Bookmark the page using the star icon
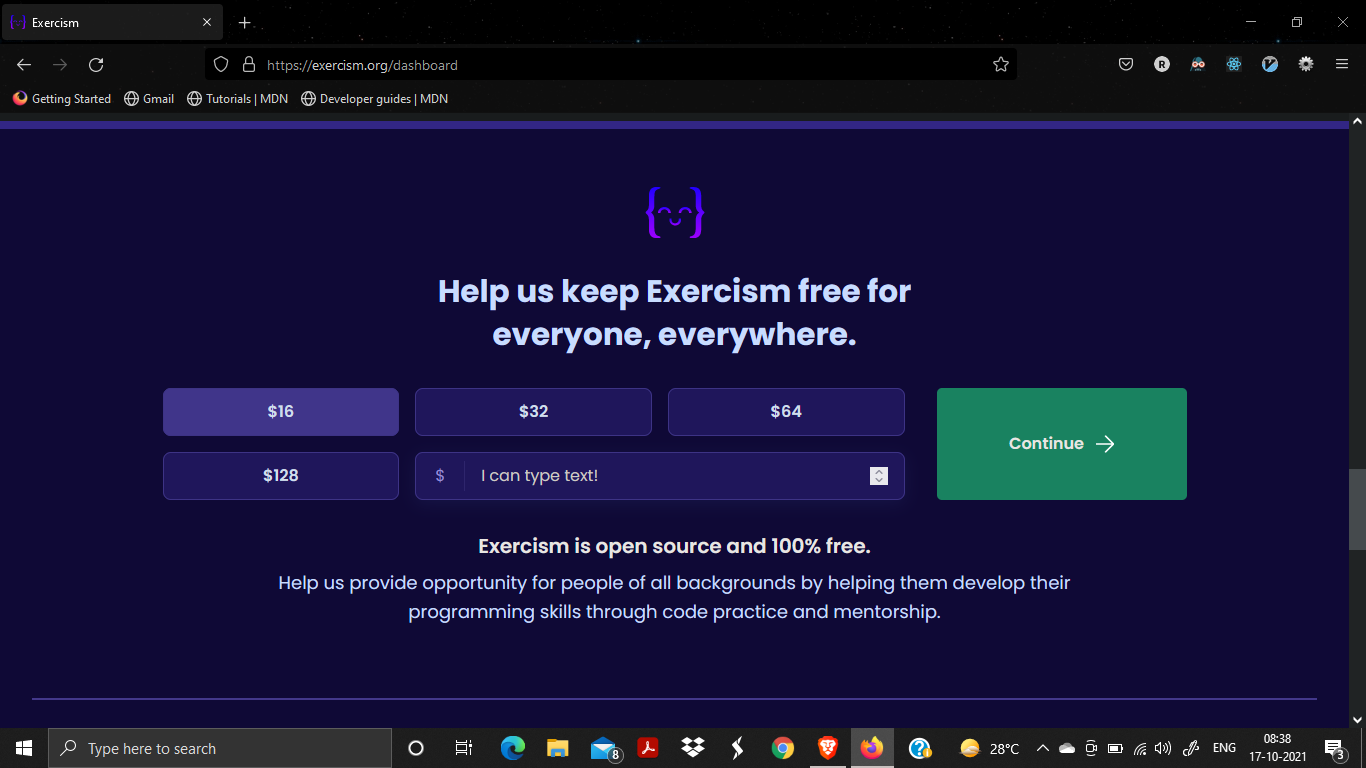The height and width of the screenshot is (768, 1366). coord(1000,64)
